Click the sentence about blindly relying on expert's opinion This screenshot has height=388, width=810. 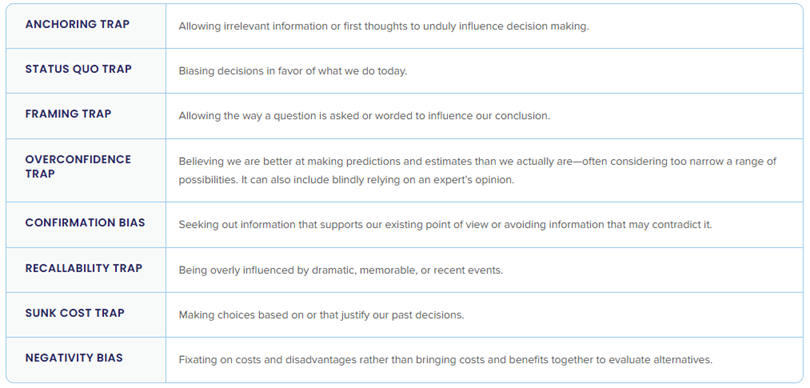pyautogui.click(x=378, y=181)
